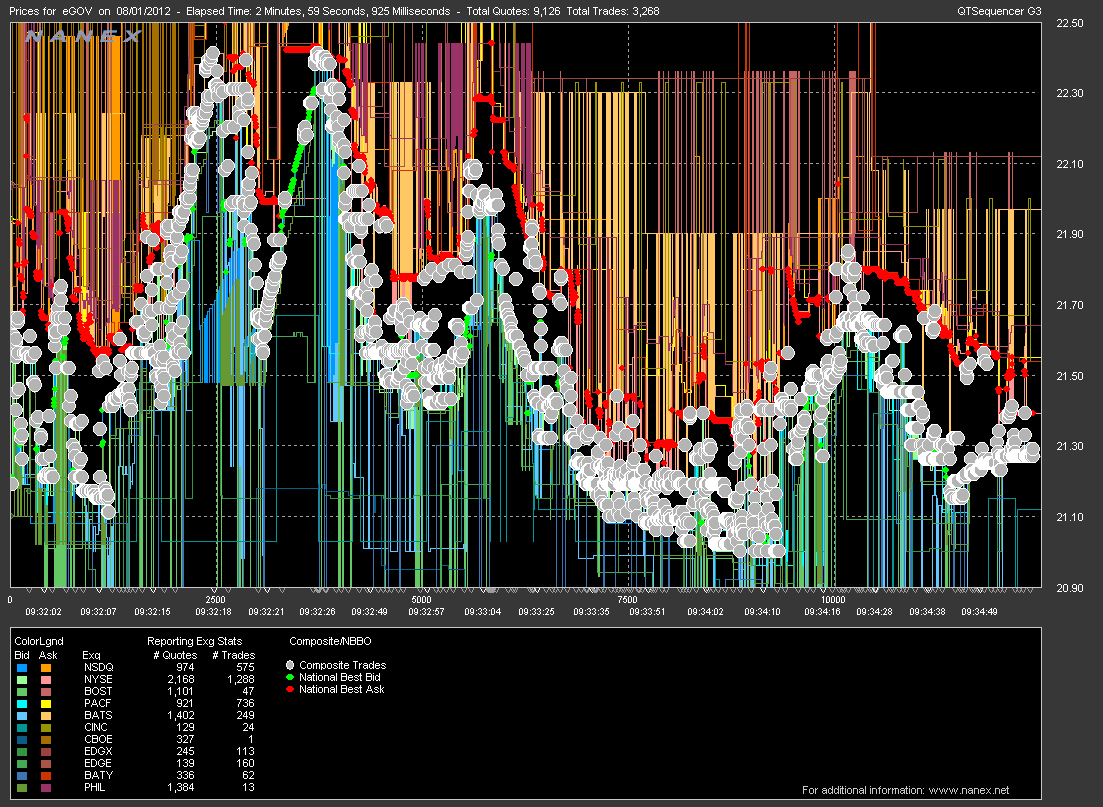
Task: Click the NSDQ trade count 575
Action: (245, 667)
